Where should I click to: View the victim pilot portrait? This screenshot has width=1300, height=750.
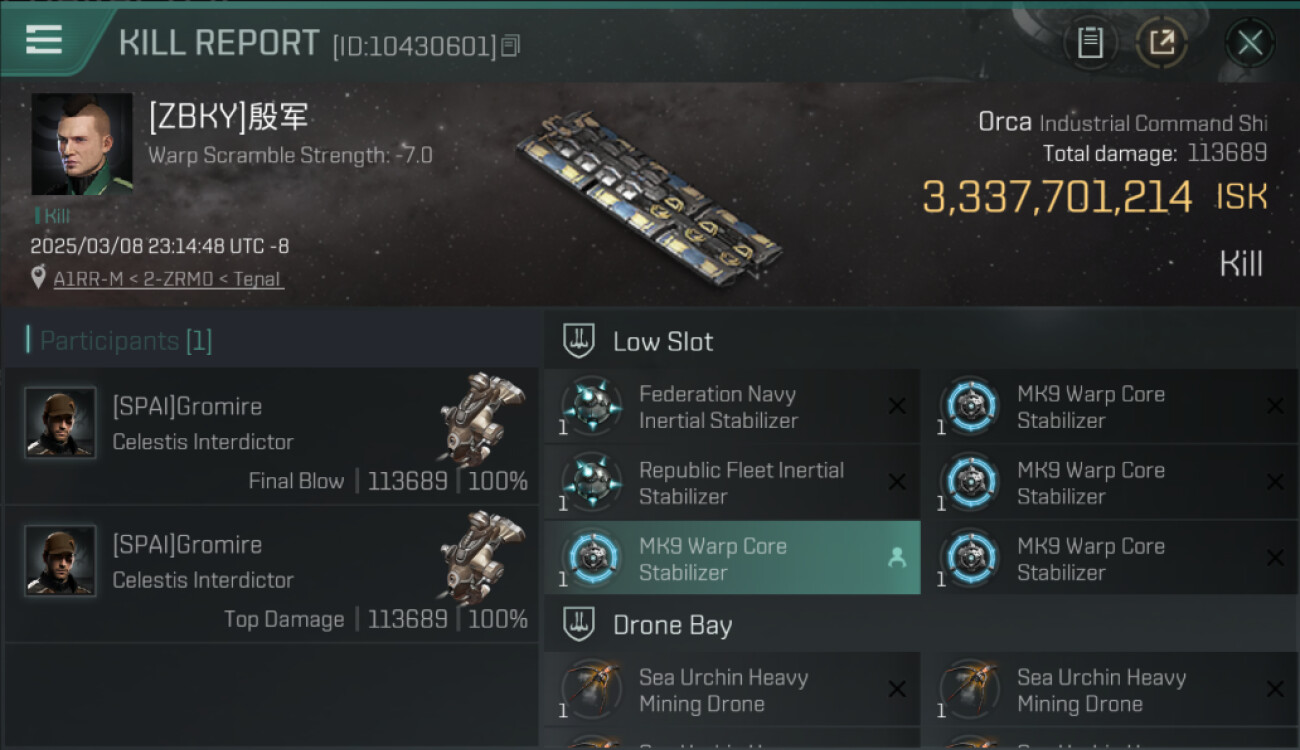tap(82, 144)
